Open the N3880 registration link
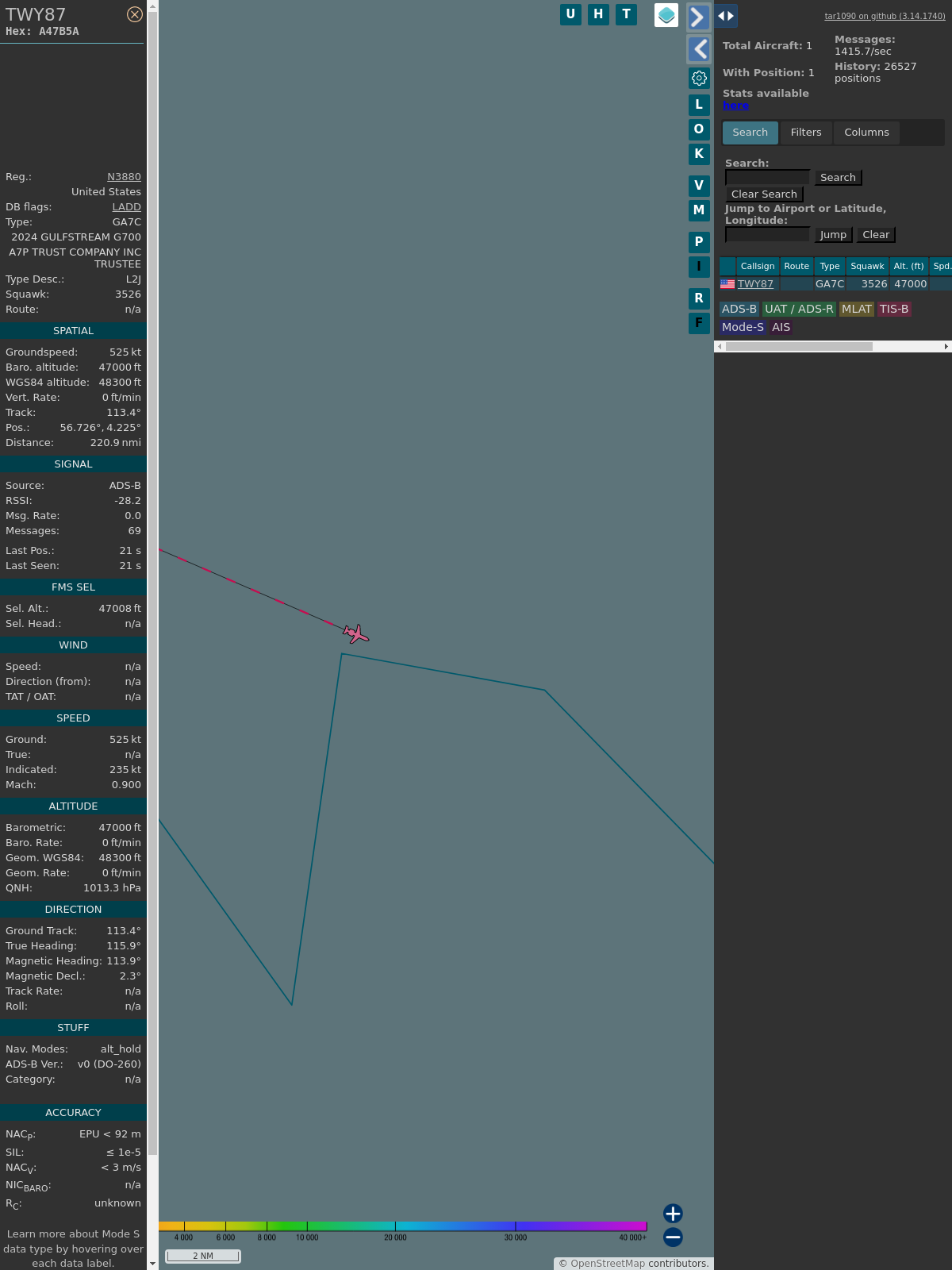The image size is (952, 1270). click(124, 177)
